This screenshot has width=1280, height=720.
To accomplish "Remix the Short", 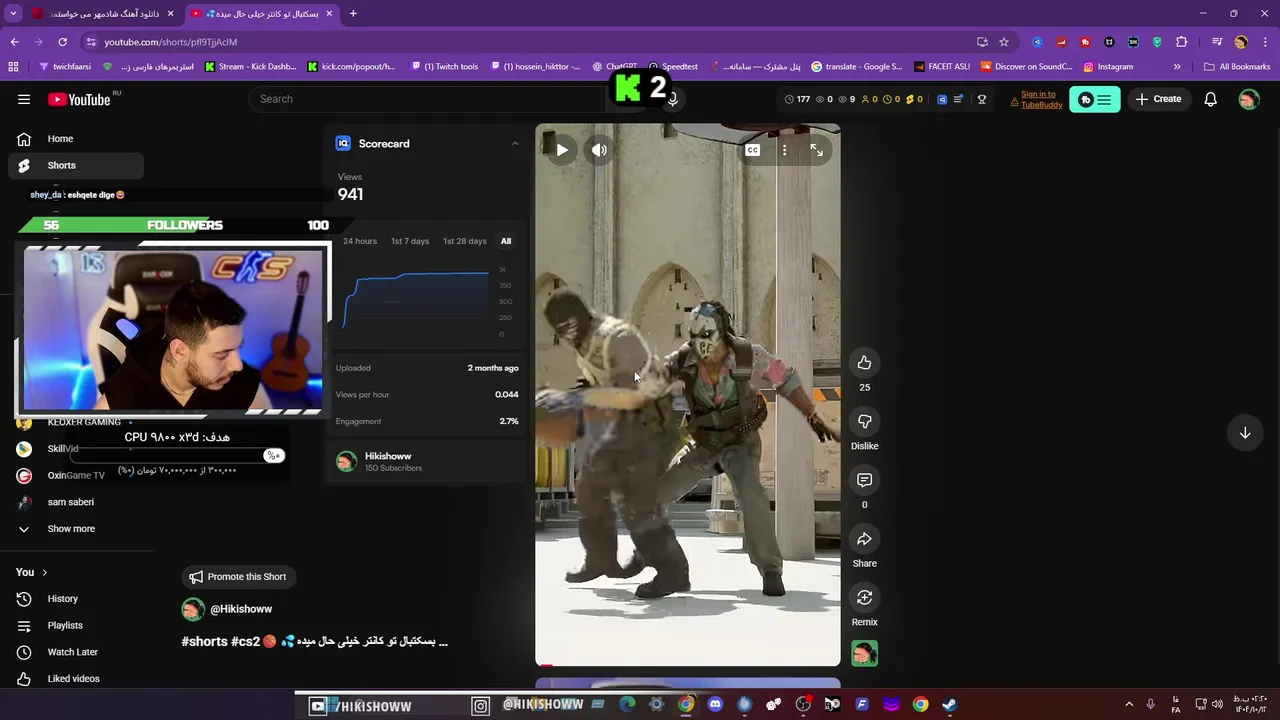I will point(865,597).
